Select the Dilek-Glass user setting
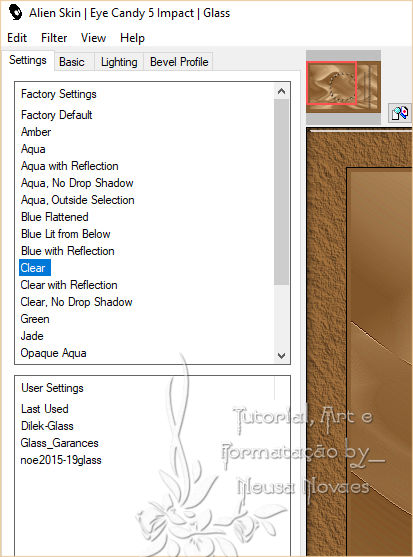This screenshot has height=557, width=413. tap(47, 426)
